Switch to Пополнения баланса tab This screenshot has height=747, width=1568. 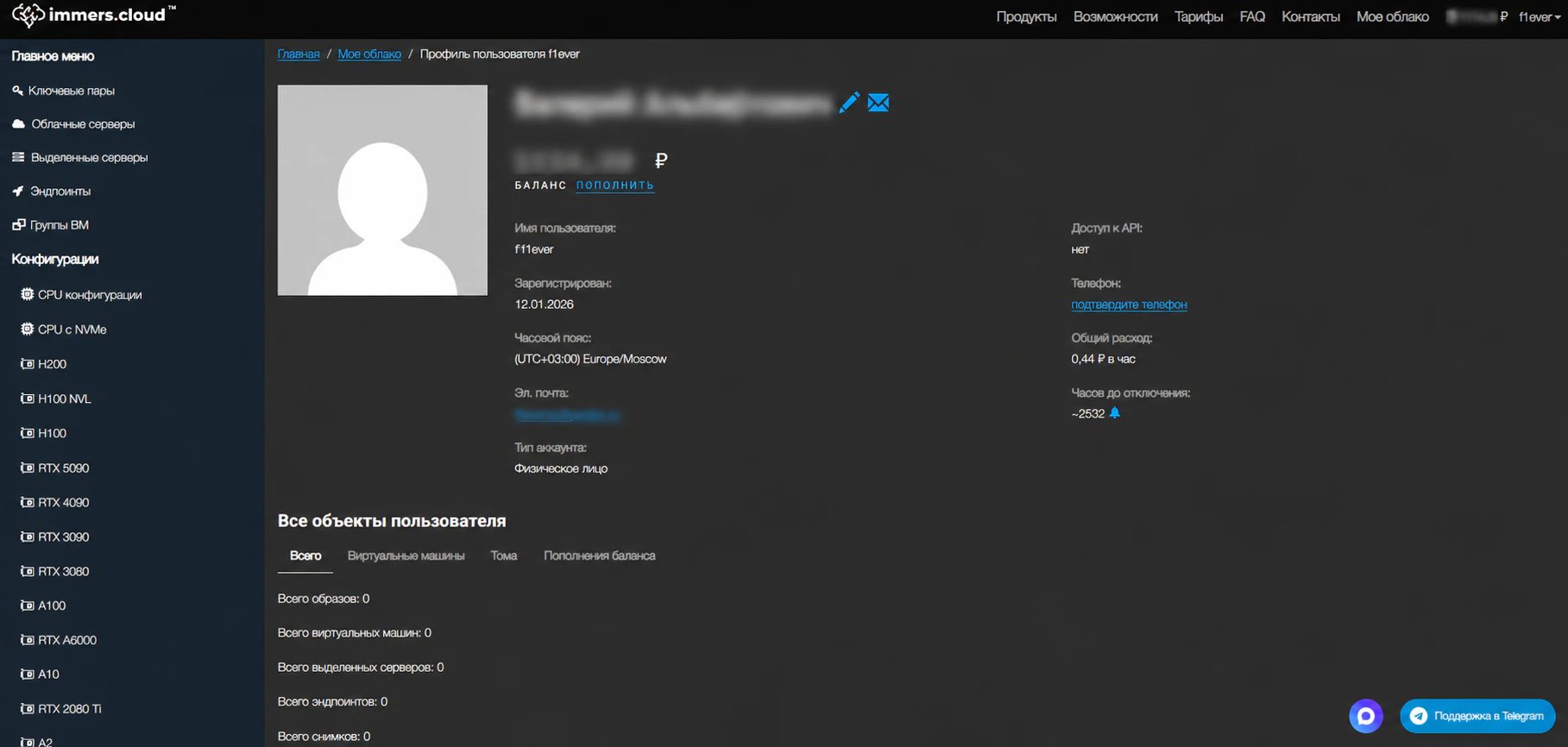click(600, 556)
